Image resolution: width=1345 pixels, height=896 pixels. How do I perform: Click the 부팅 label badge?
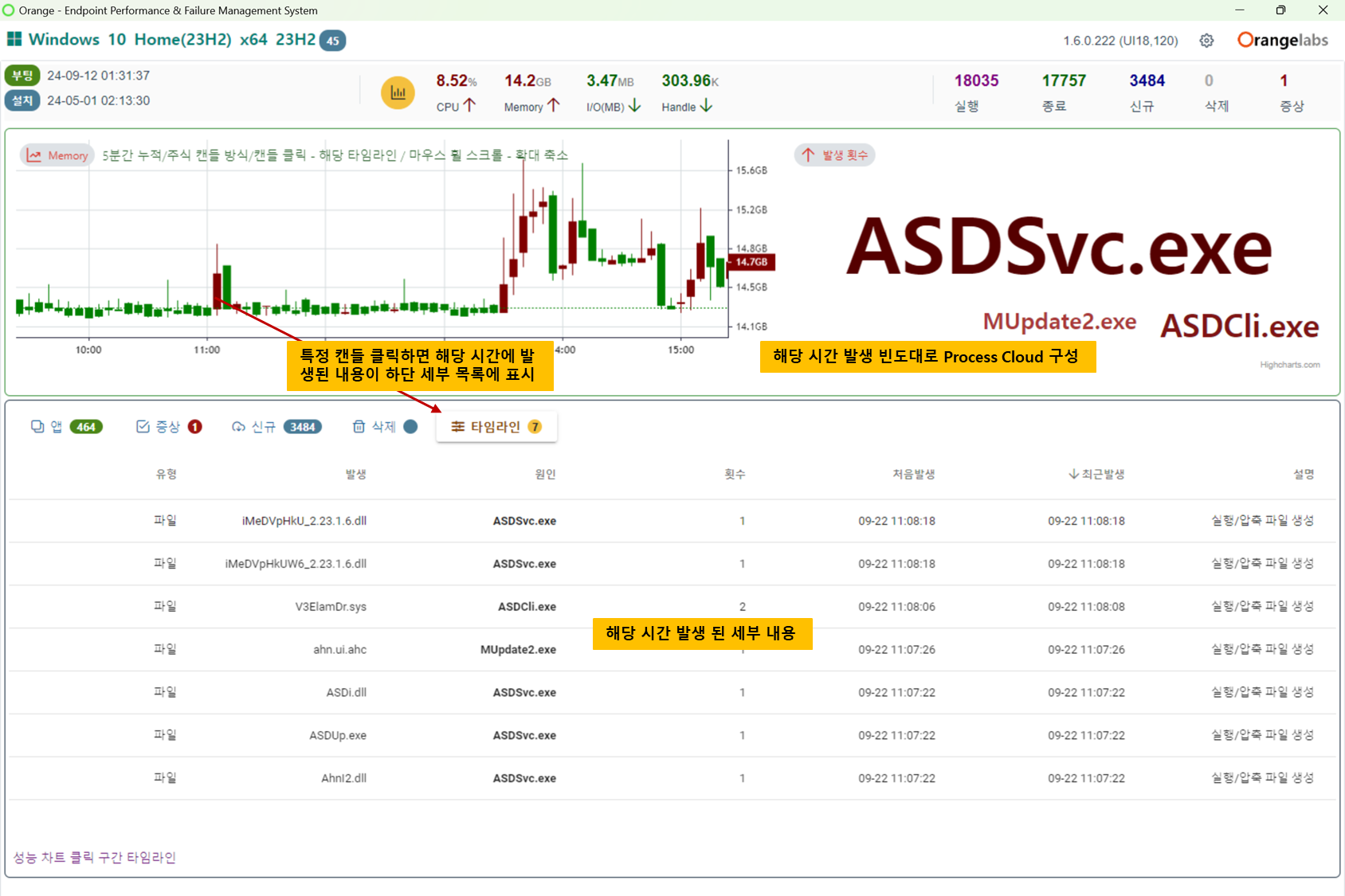[x=22, y=76]
